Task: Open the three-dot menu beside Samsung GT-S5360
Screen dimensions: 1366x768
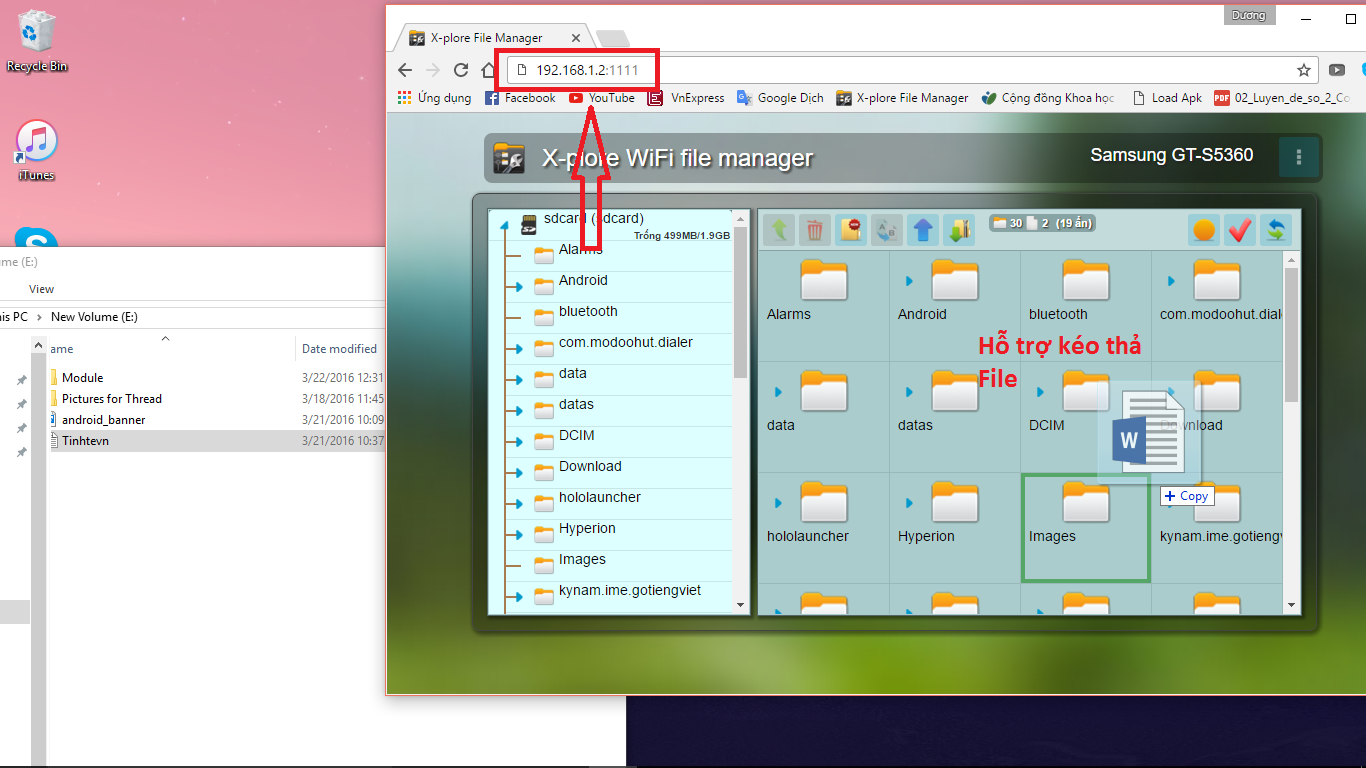Action: pos(1299,157)
